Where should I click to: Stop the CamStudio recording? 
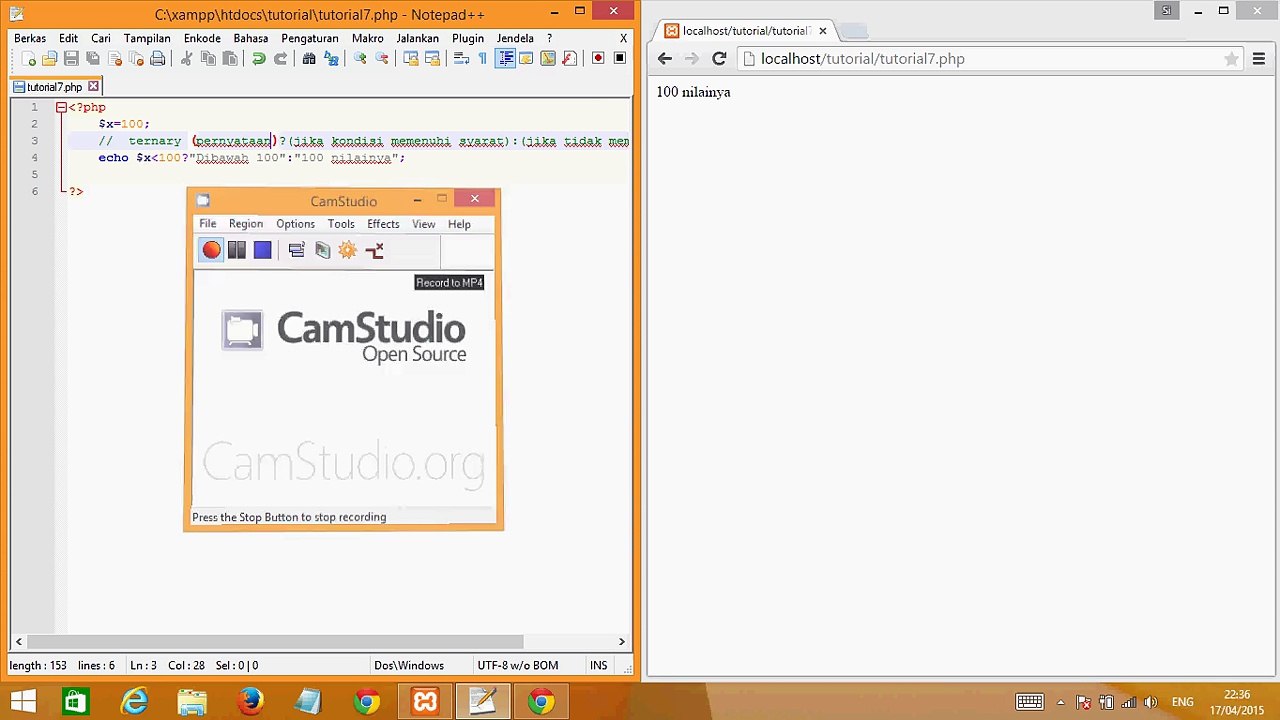point(262,250)
